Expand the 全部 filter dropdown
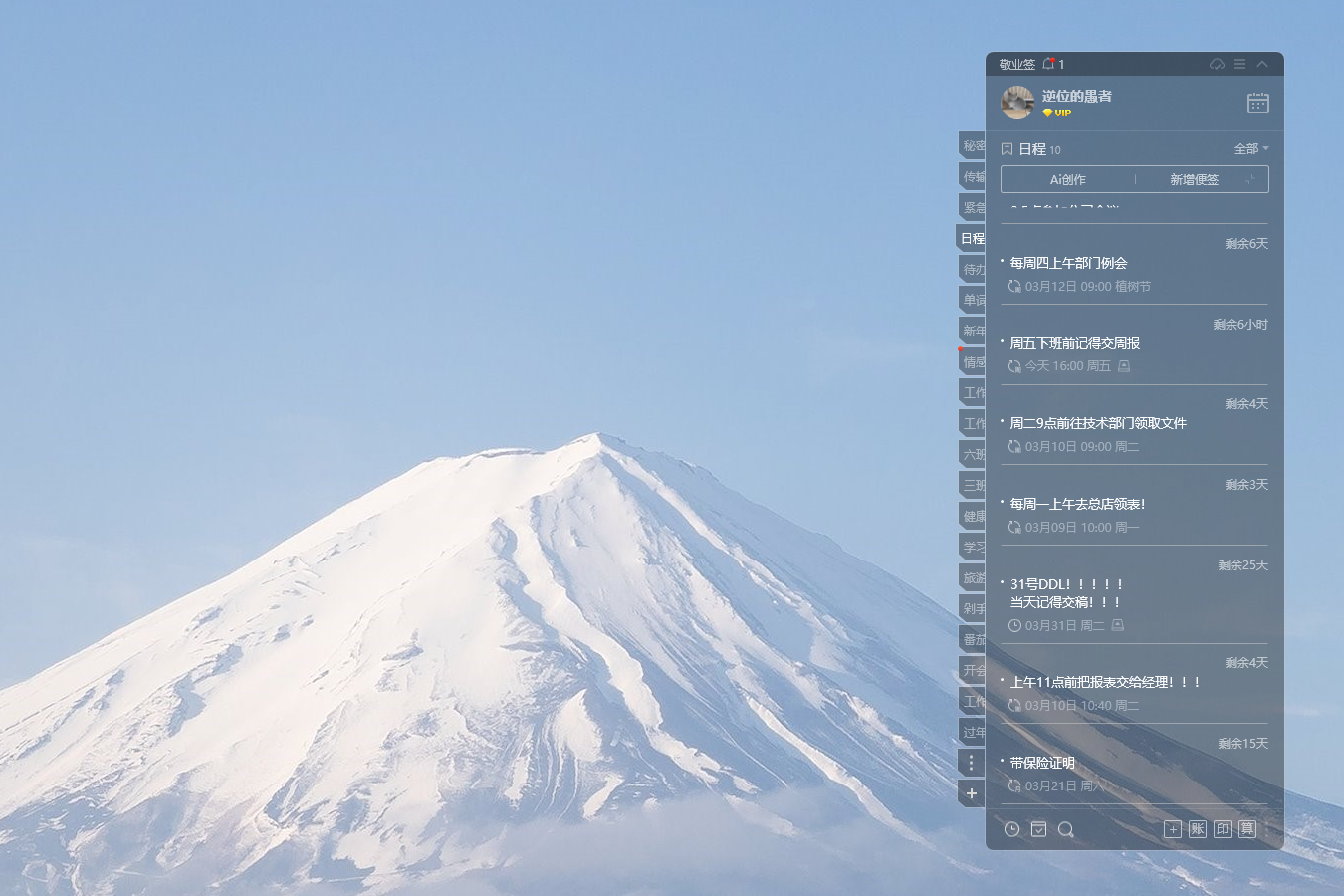 tap(1251, 149)
